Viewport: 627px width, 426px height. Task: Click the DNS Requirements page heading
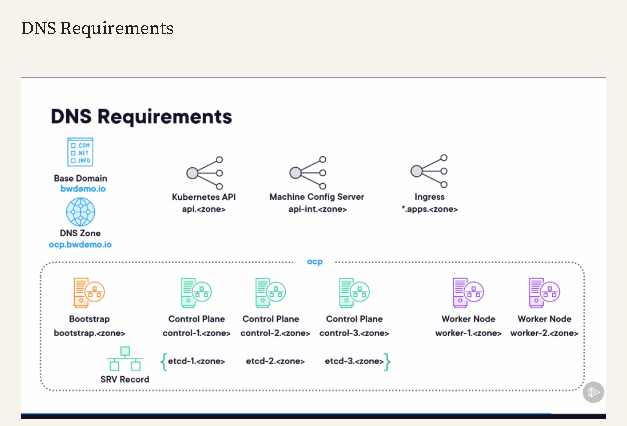coord(97,28)
